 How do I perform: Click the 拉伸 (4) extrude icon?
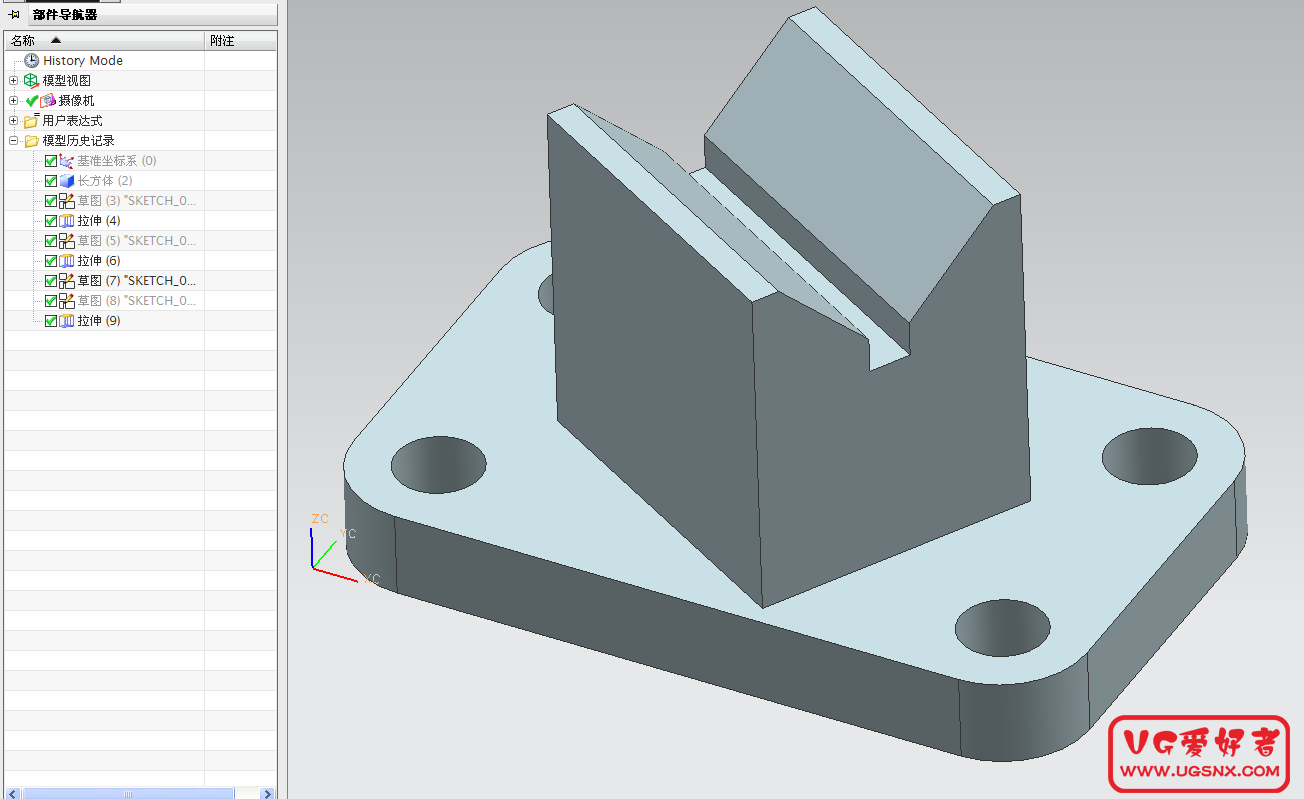[x=67, y=221]
